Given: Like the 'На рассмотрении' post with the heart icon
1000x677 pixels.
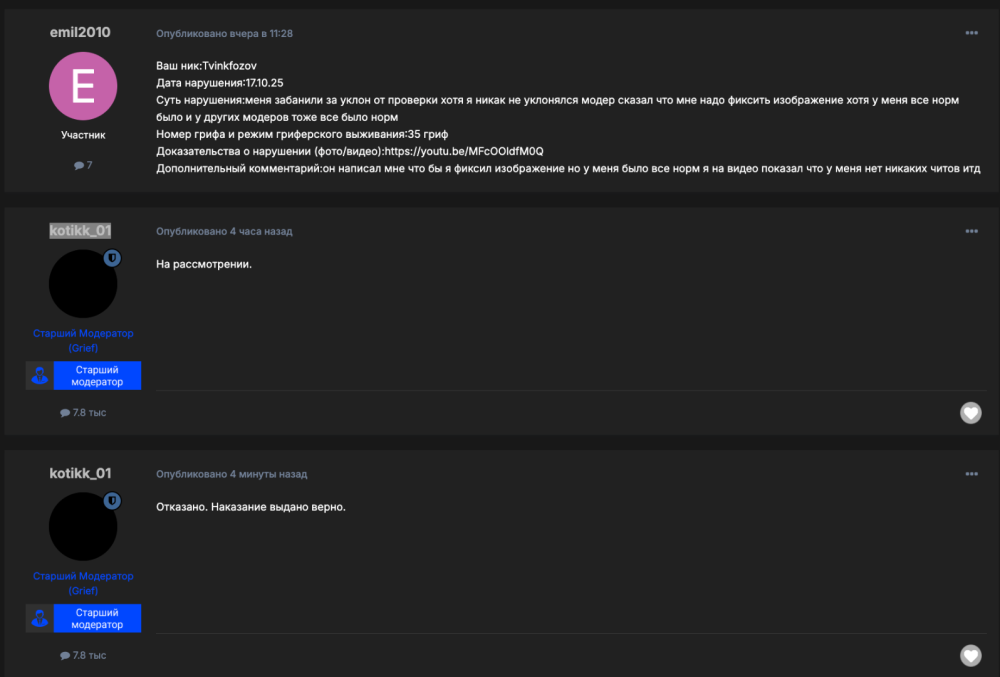Looking at the screenshot, I should [970, 413].
